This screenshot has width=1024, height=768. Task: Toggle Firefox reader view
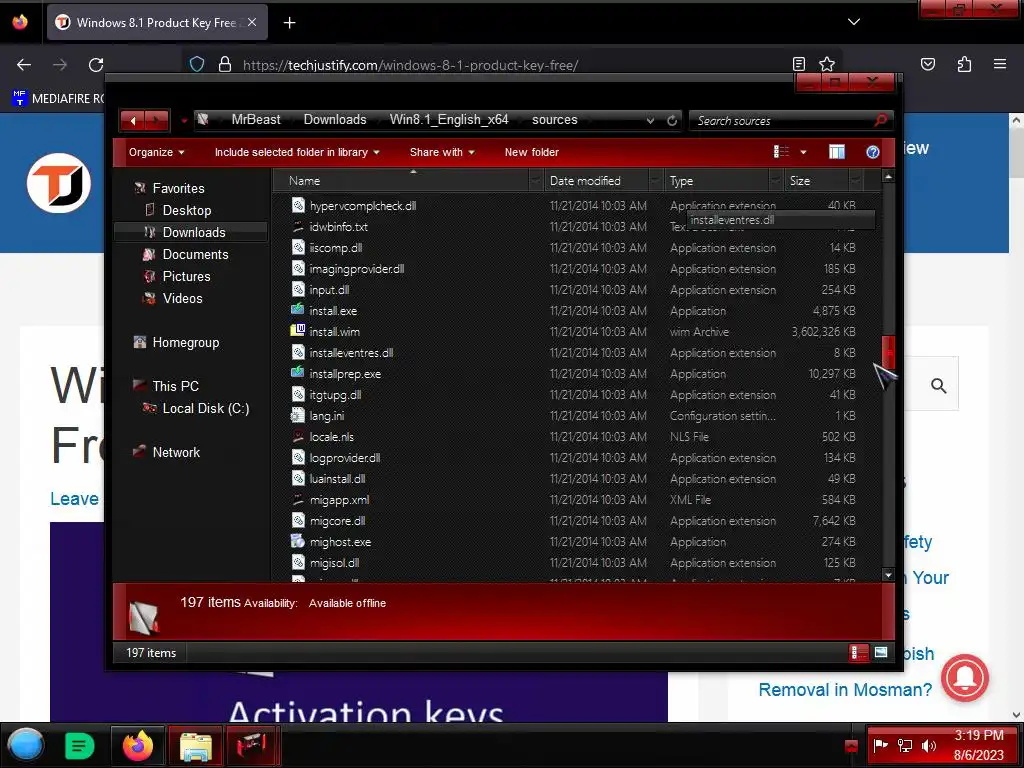[x=799, y=64]
